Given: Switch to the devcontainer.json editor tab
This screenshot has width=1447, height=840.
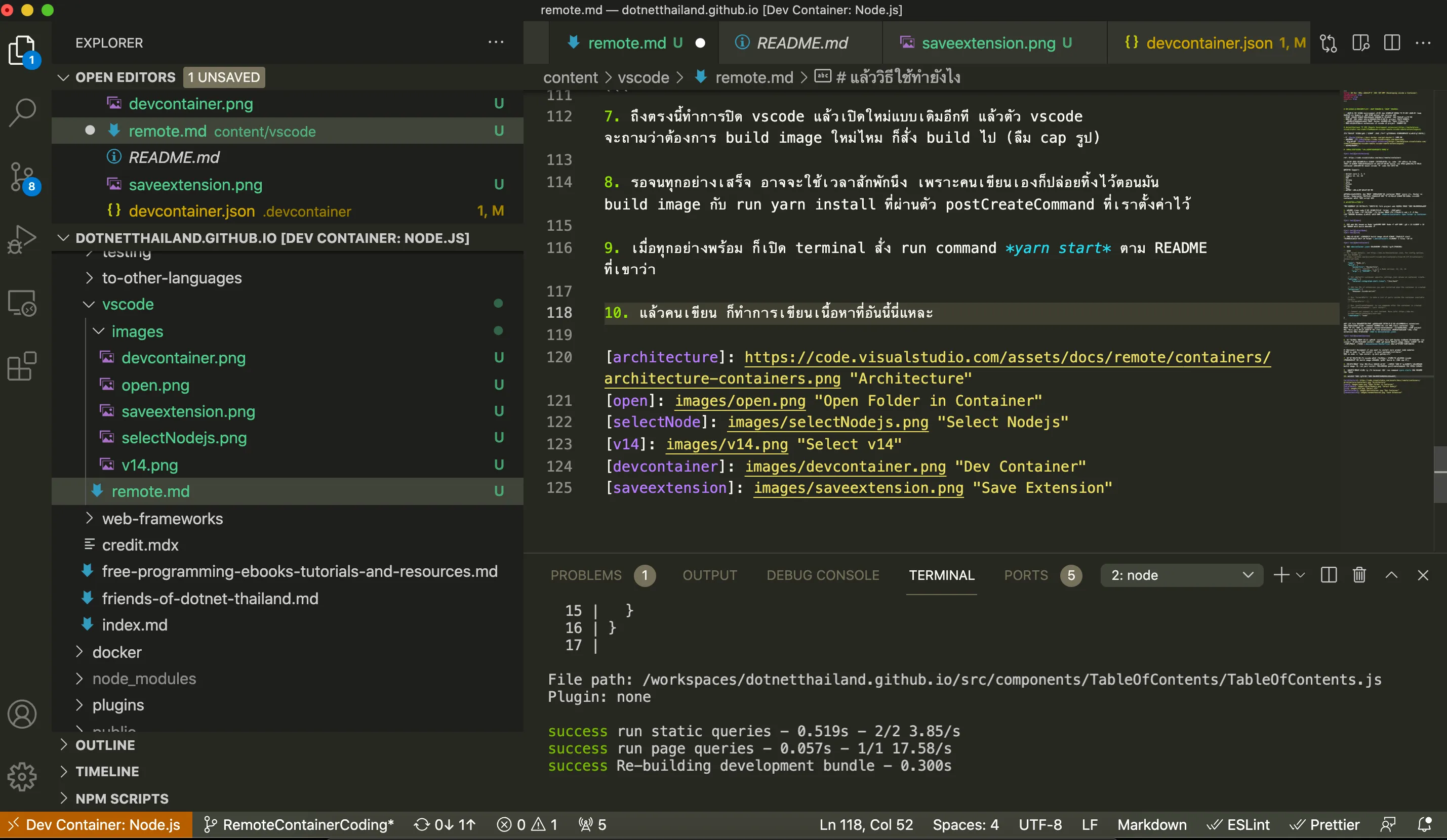Looking at the screenshot, I should [x=1209, y=43].
